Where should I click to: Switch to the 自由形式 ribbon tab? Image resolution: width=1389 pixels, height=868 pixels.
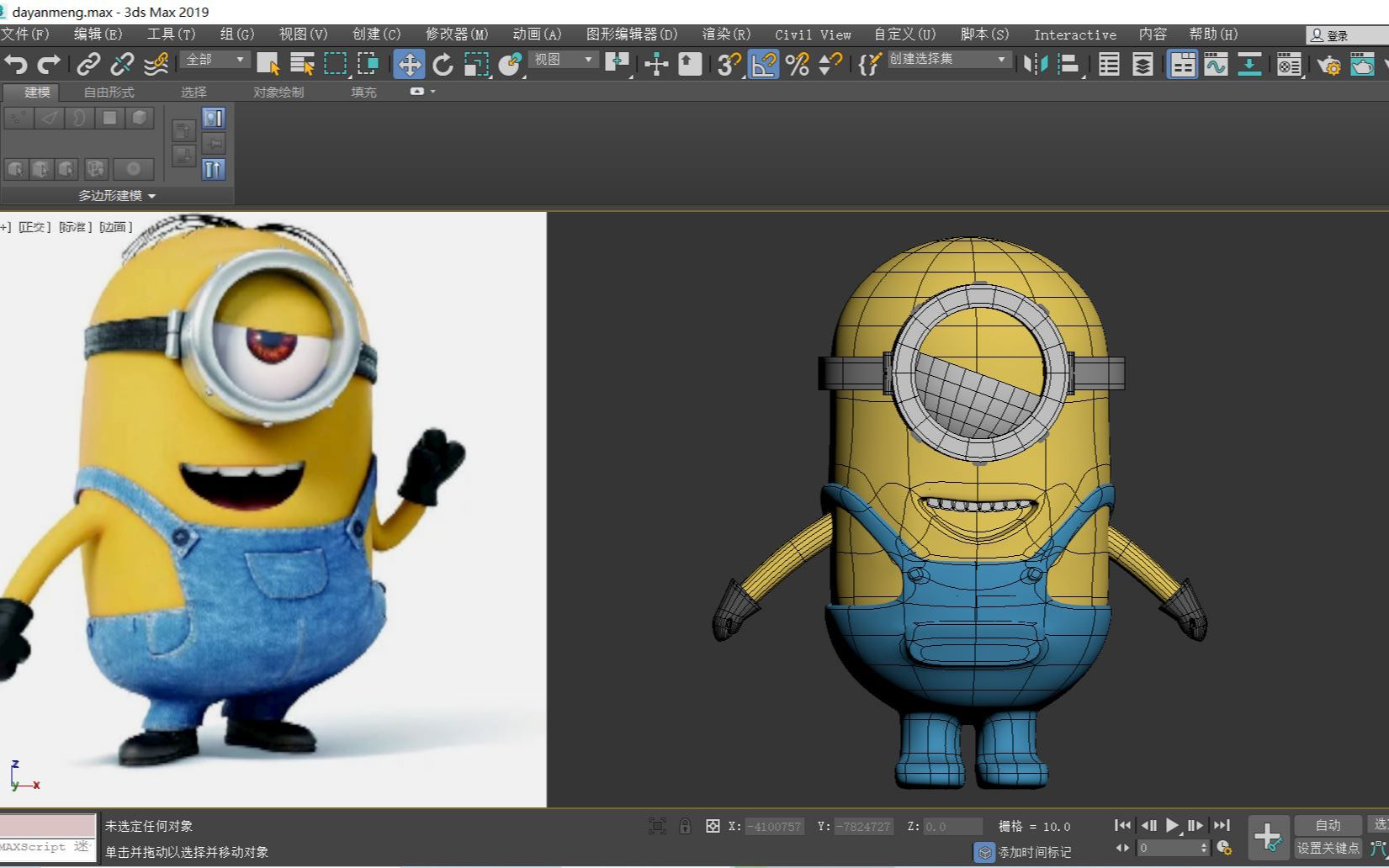pos(109,93)
